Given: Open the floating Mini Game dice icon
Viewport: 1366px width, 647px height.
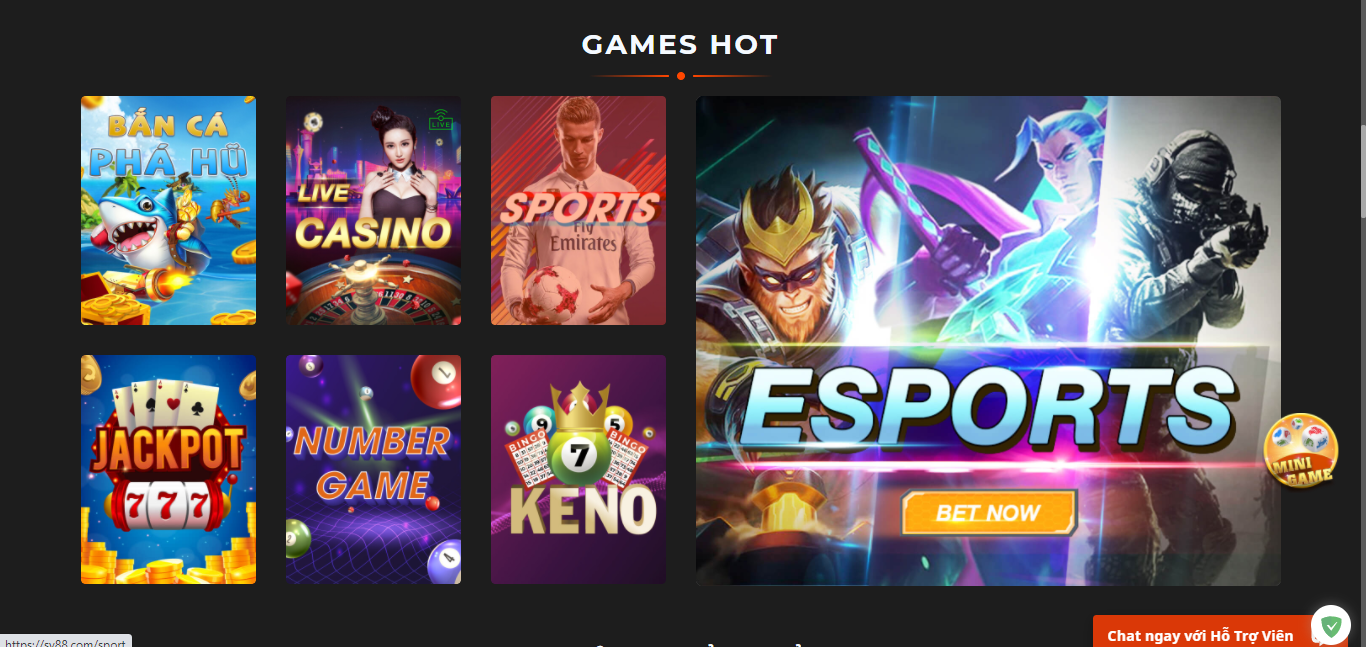Looking at the screenshot, I should click(x=1301, y=452).
